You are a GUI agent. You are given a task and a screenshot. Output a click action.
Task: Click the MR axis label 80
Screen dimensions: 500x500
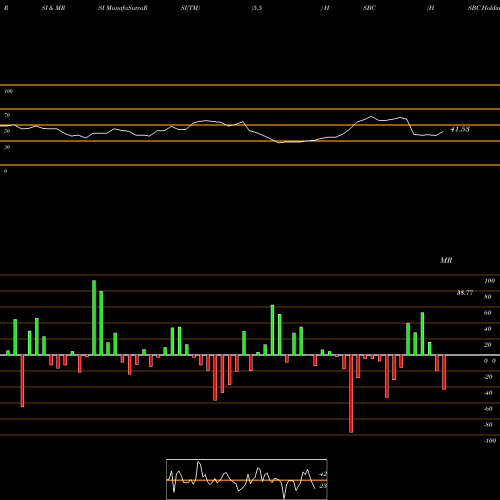click(488, 297)
